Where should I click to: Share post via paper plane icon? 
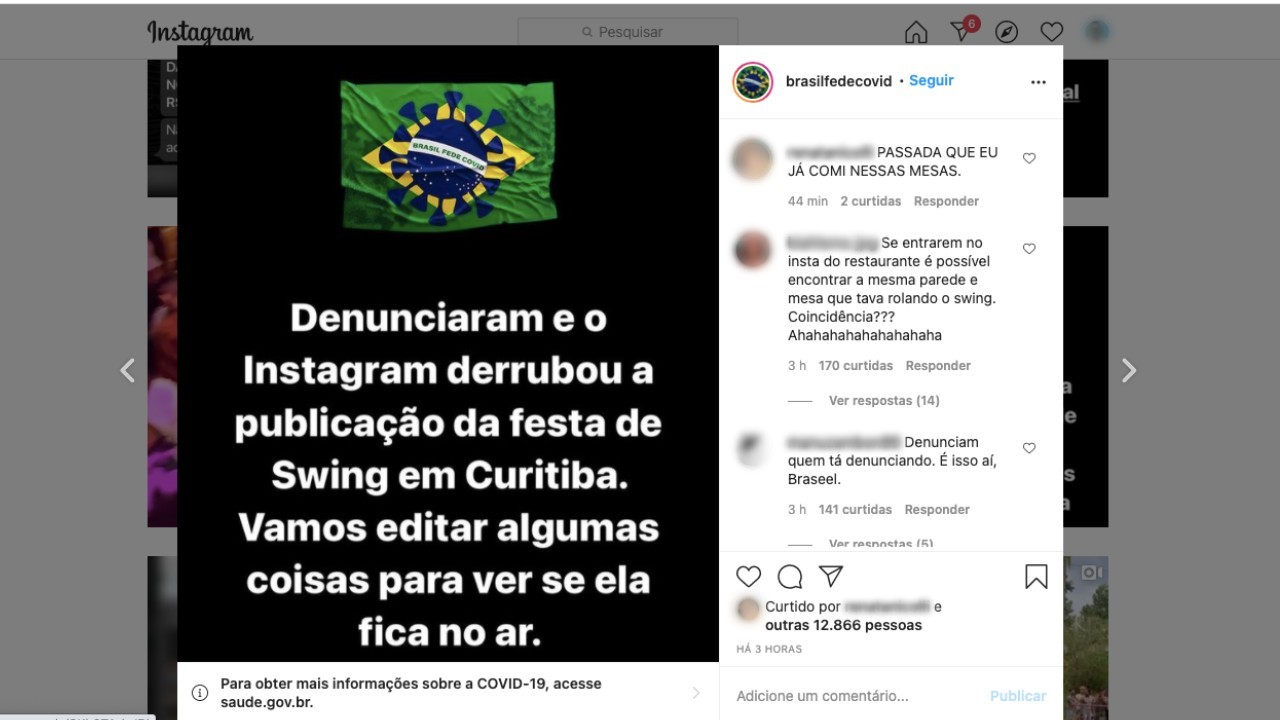(831, 576)
